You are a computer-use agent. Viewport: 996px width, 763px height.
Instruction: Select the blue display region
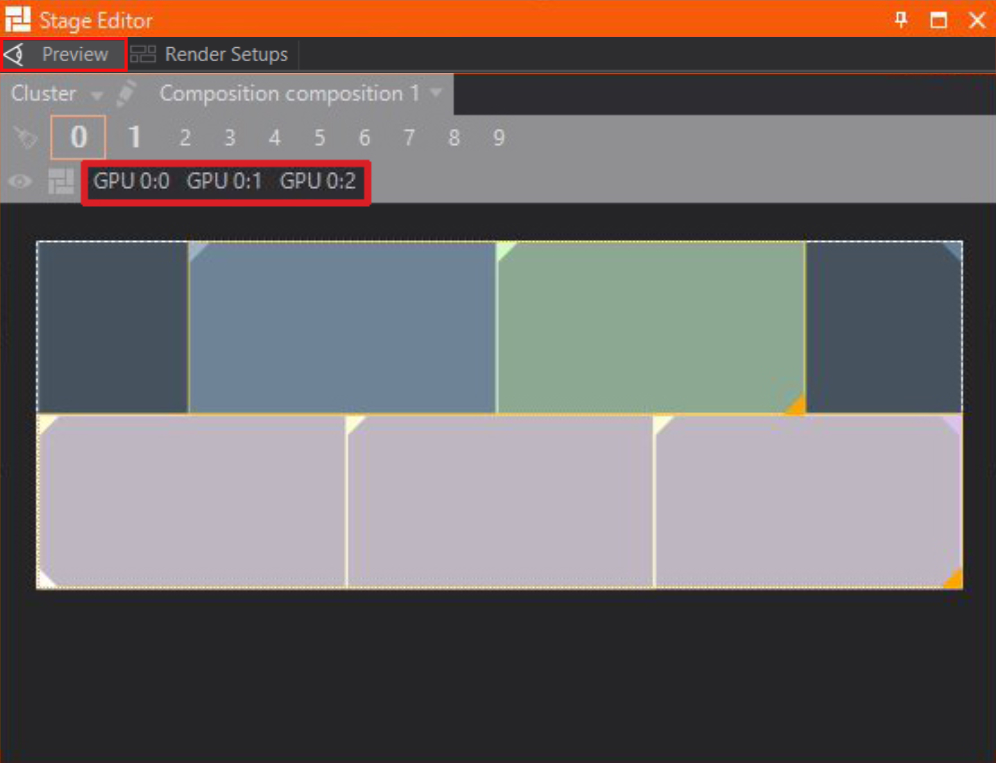pos(342,327)
